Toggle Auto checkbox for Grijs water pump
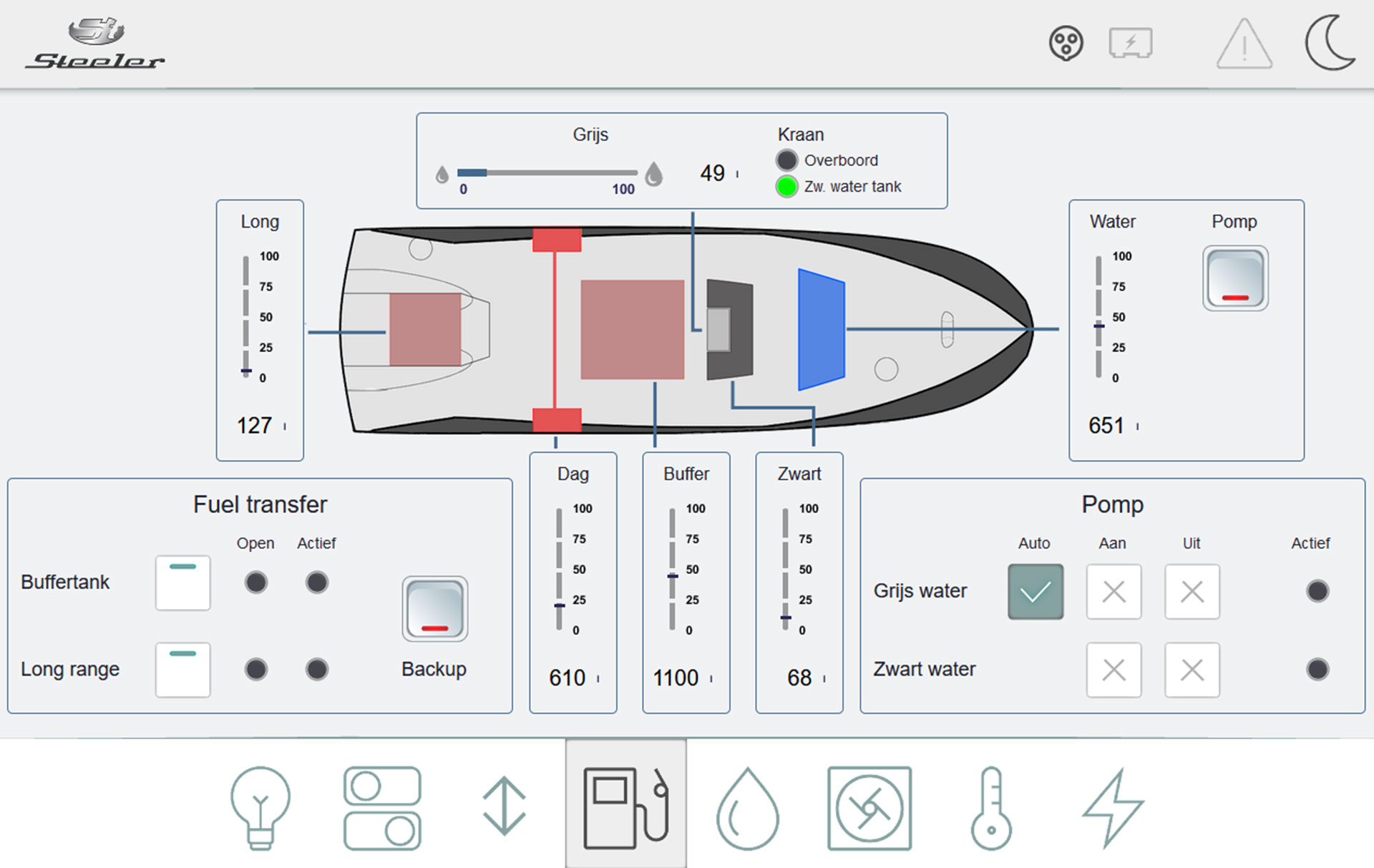Image resolution: width=1374 pixels, height=868 pixels. point(1035,591)
